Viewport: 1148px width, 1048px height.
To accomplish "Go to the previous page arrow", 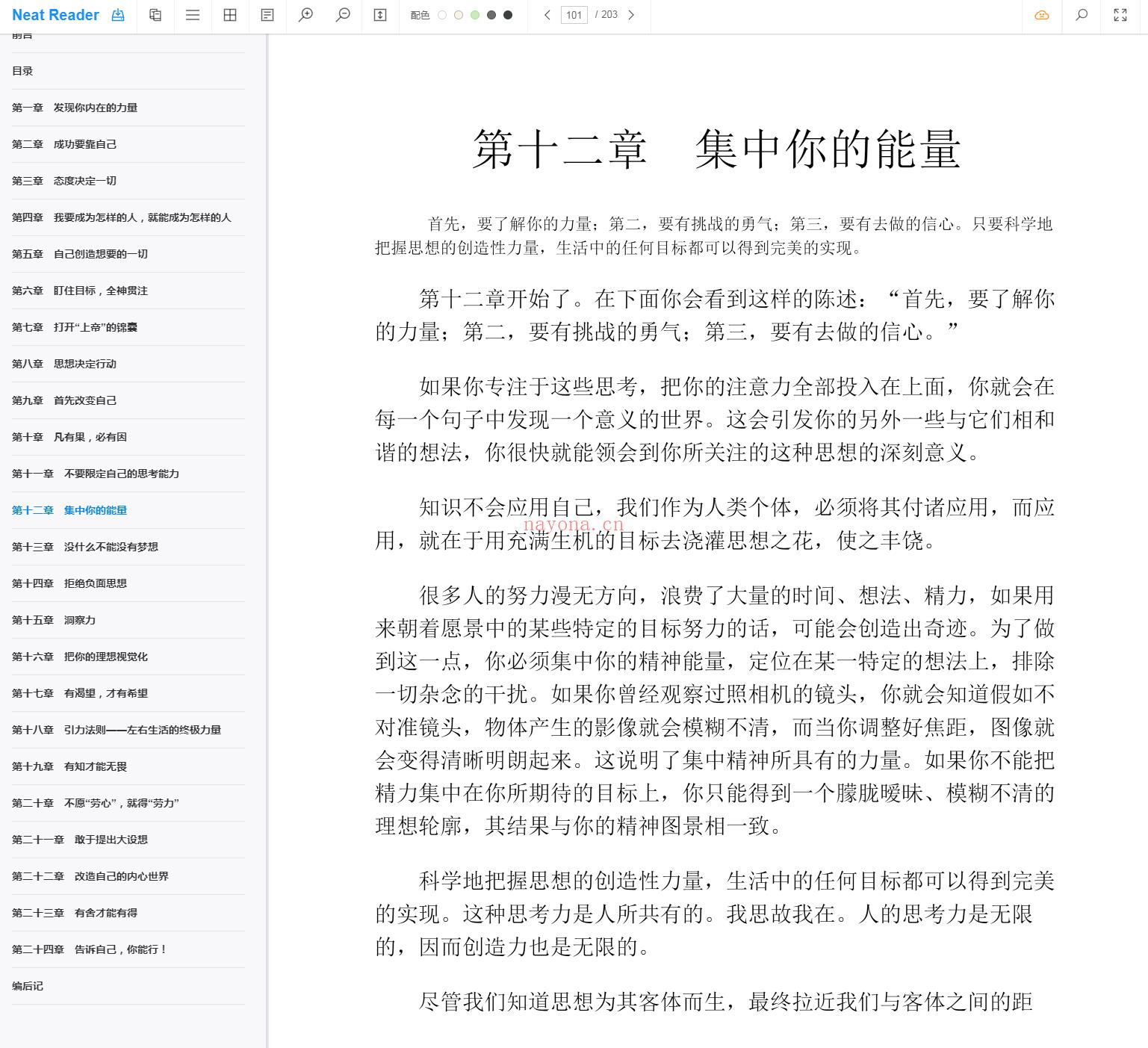I will pos(547,15).
